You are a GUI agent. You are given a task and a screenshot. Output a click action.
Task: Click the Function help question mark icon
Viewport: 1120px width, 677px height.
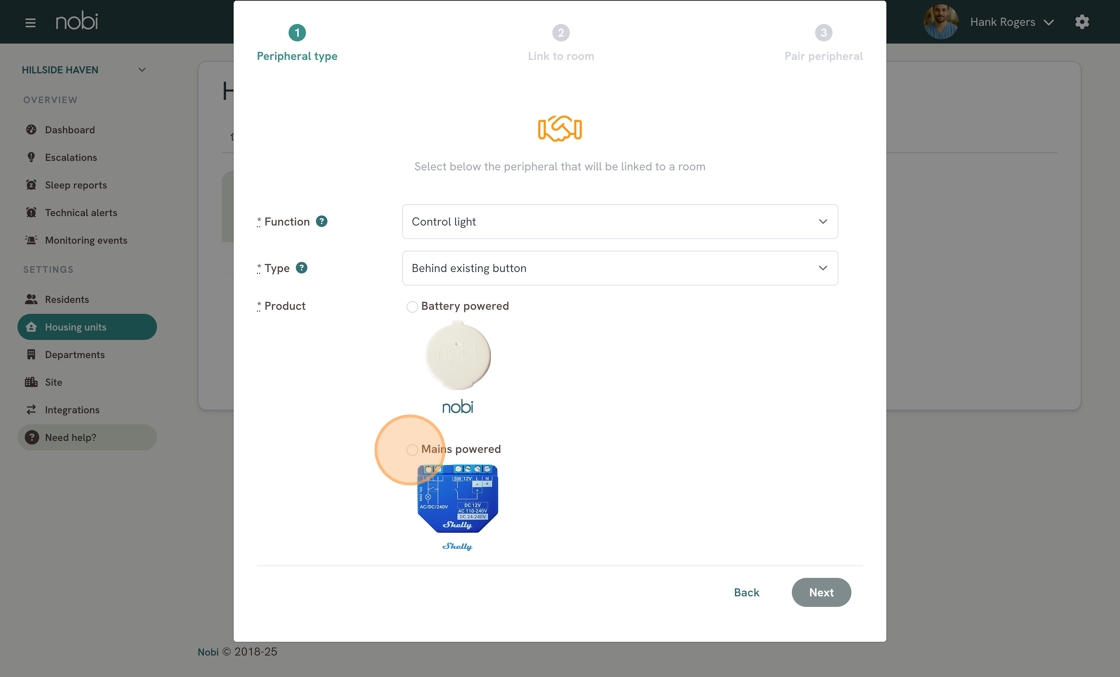pyautogui.click(x=321, y=221)
